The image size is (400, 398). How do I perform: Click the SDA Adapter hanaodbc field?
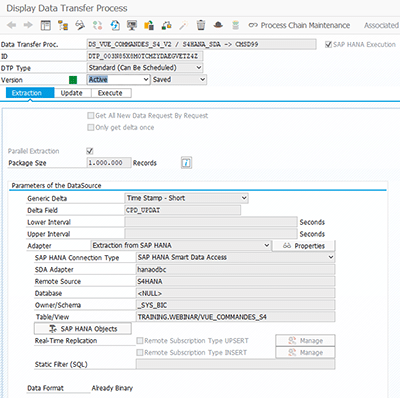[235, 269]
